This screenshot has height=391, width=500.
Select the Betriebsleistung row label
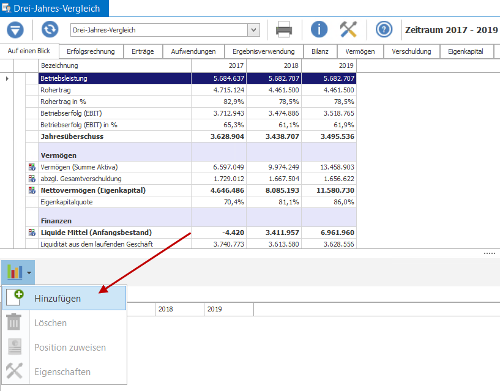coord(64,79)
